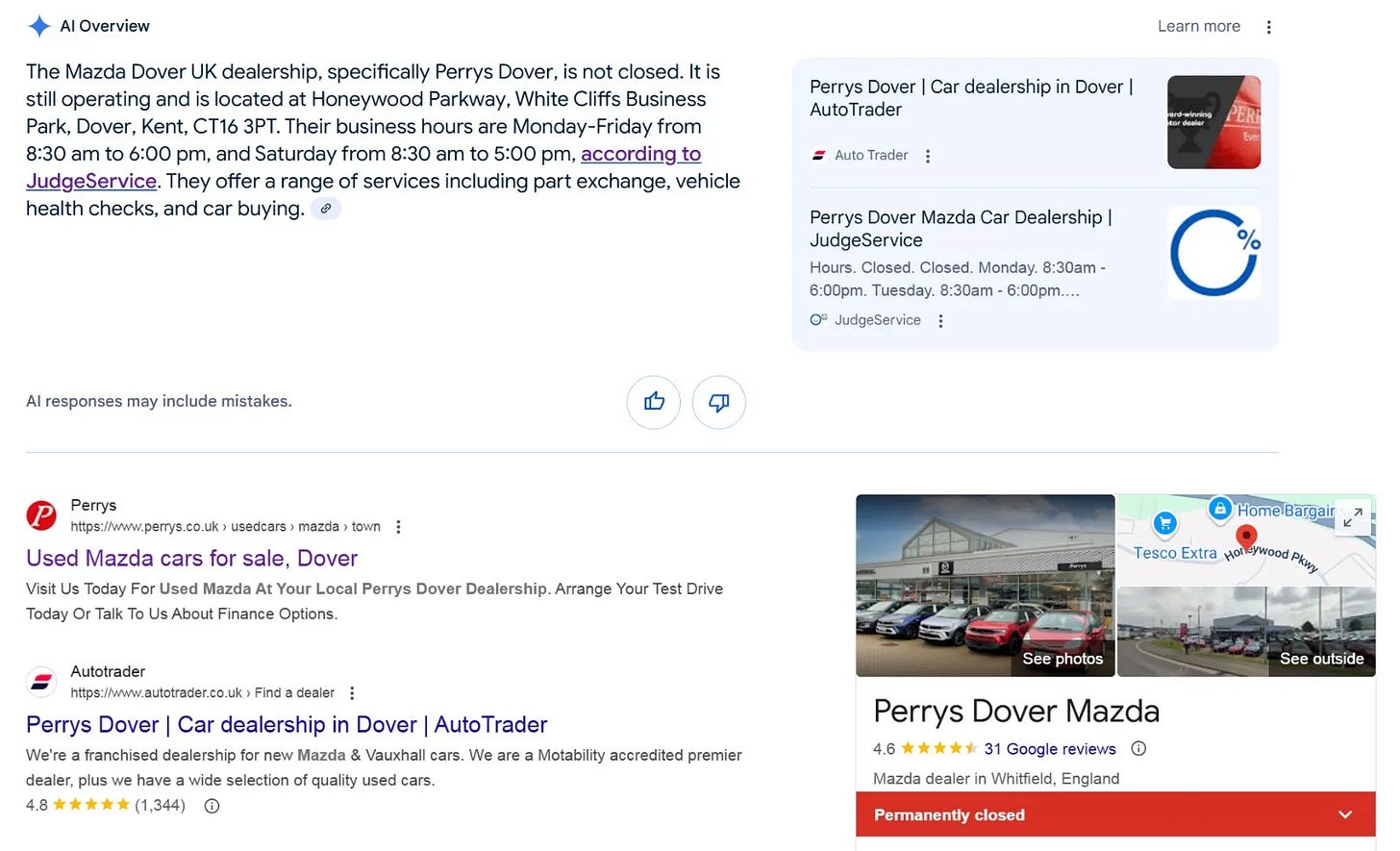Give thumbs down to AI response

point(719,402)
